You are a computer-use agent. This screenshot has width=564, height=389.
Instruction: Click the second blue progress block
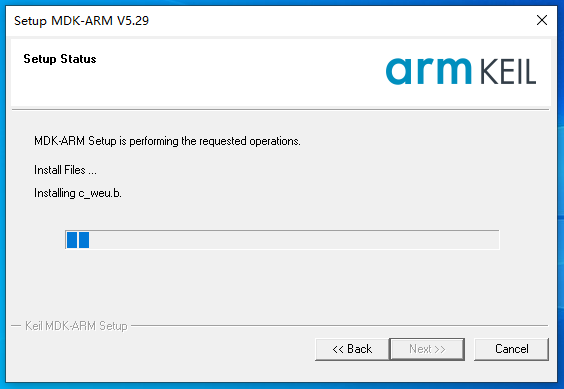(84, 240)
